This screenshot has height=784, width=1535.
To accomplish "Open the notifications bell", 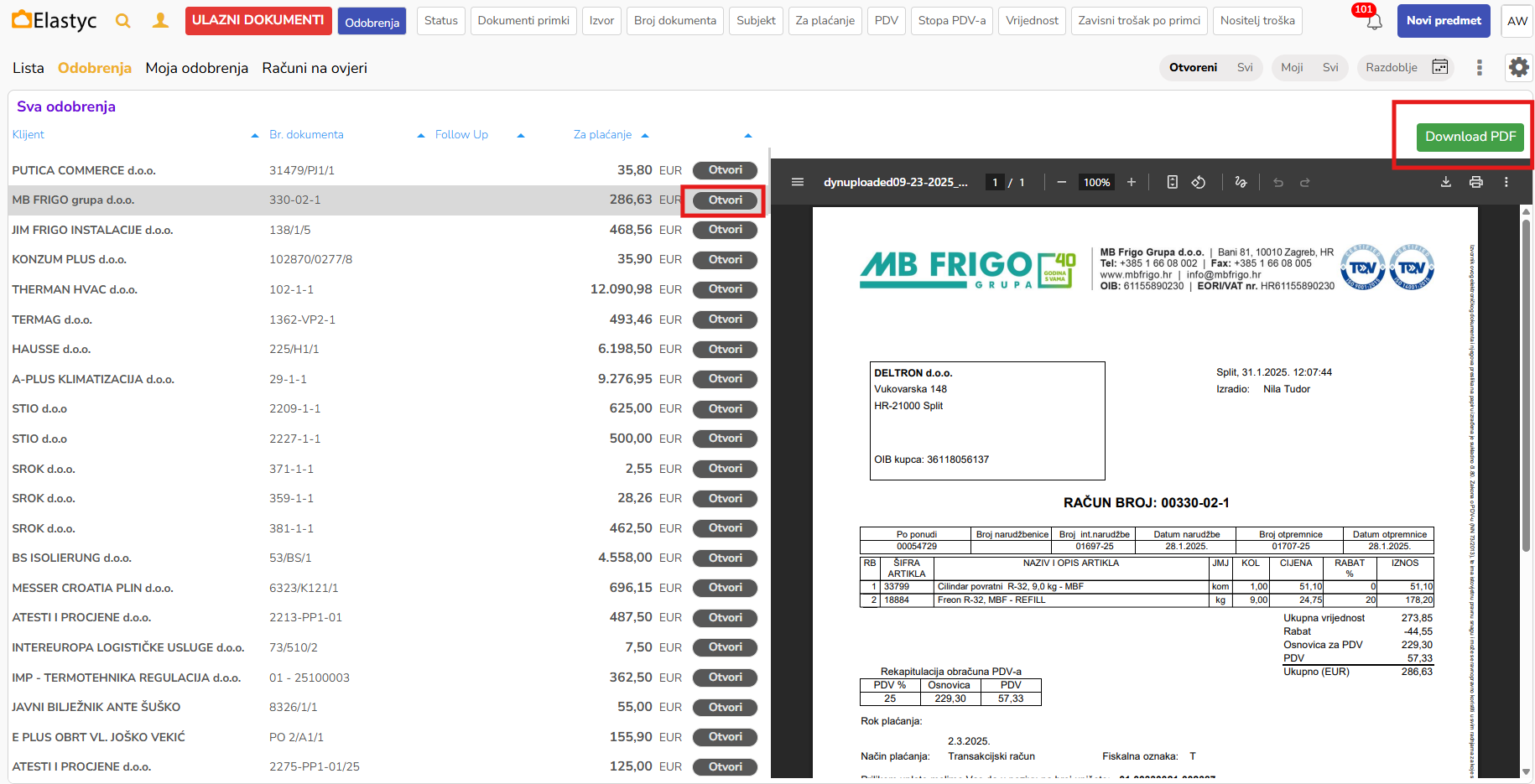I will tap(1374, 22).
